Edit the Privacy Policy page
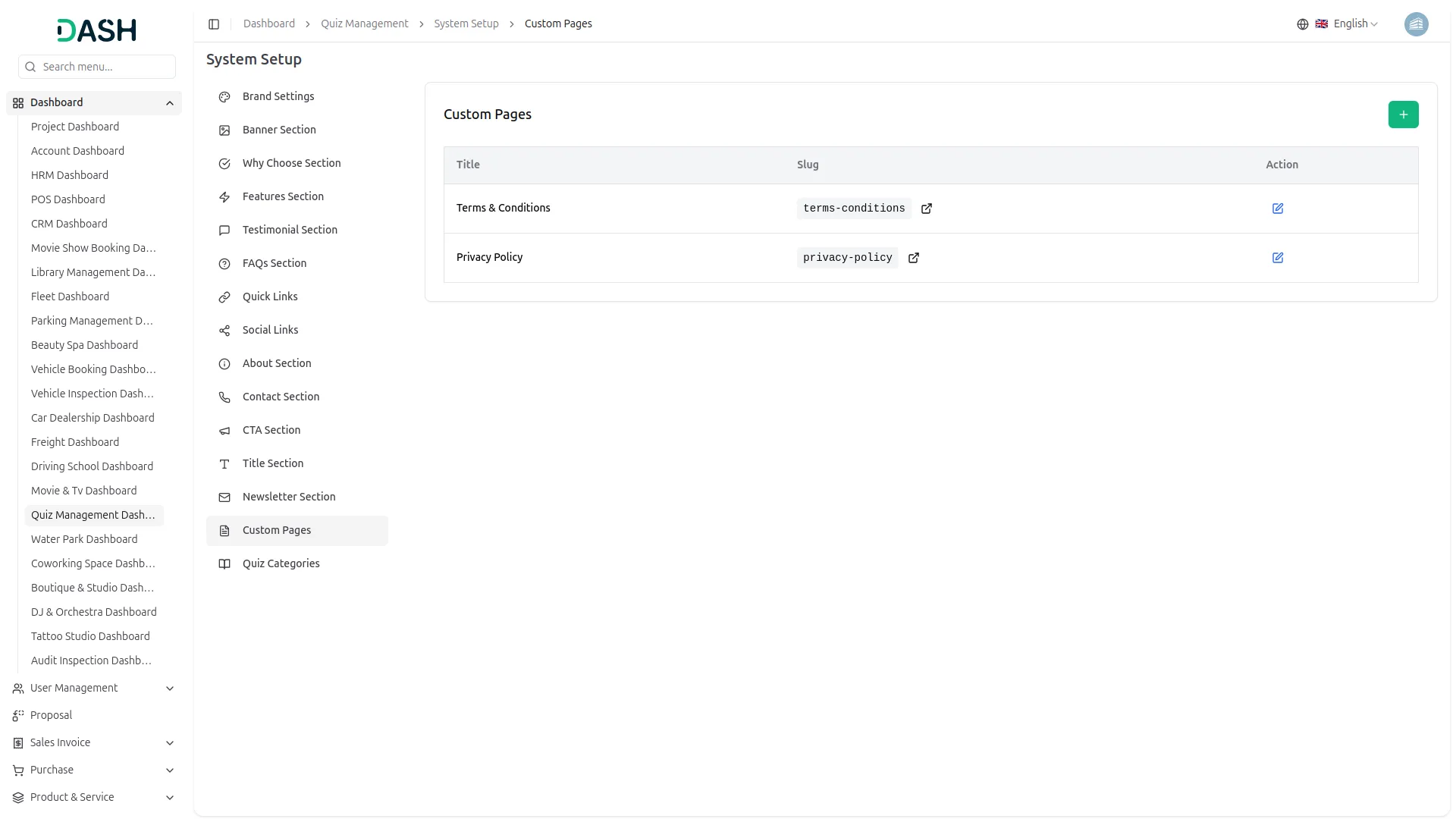The width and height of the screenshot is (1456, 819). point(1278,258)
